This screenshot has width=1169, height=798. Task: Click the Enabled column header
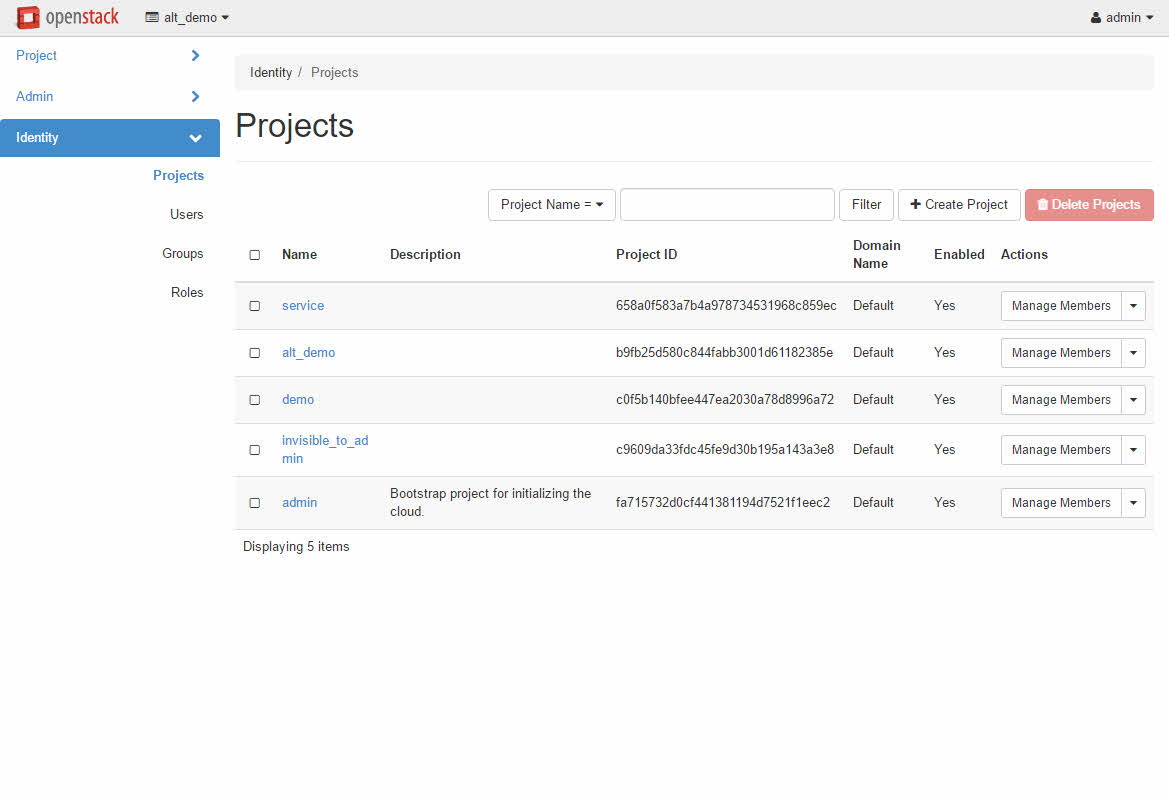959,254
